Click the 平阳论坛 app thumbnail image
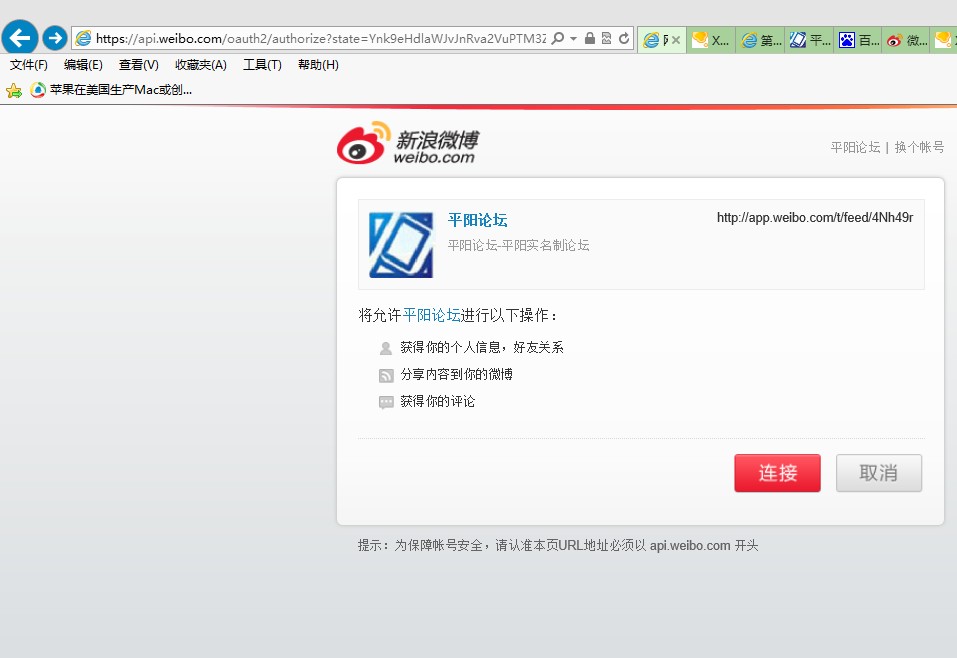957x658 pixels. pos(401,245)
